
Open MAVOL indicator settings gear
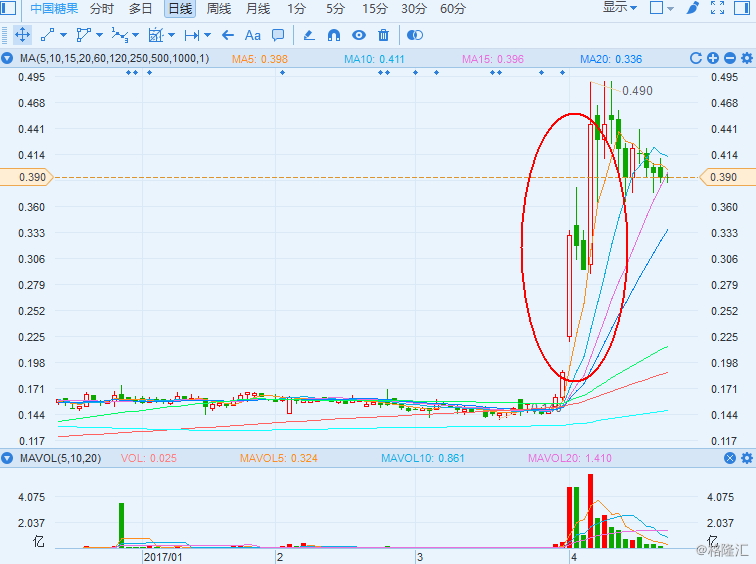[747, 458]
